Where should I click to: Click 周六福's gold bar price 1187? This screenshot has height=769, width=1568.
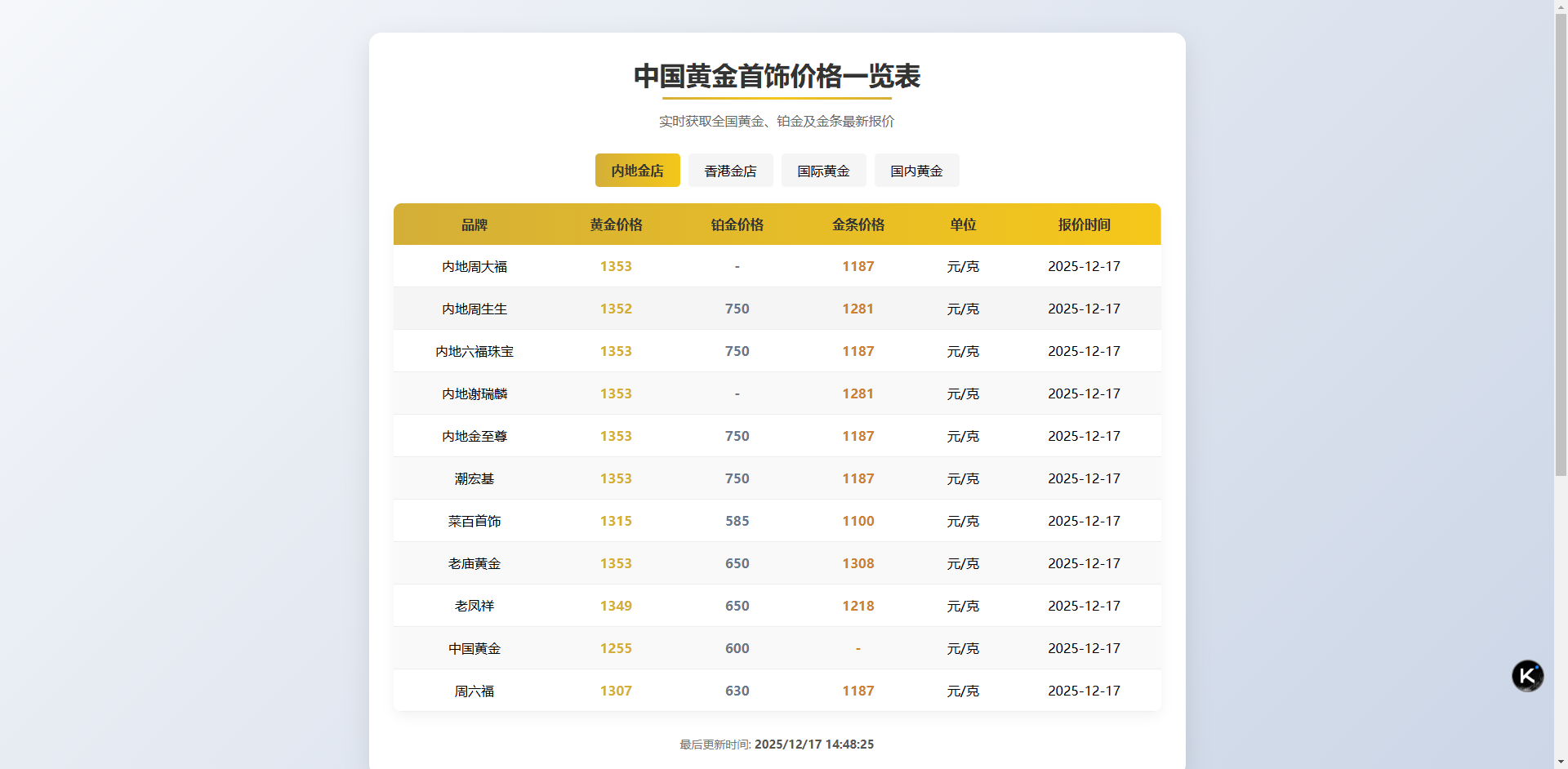857,690
